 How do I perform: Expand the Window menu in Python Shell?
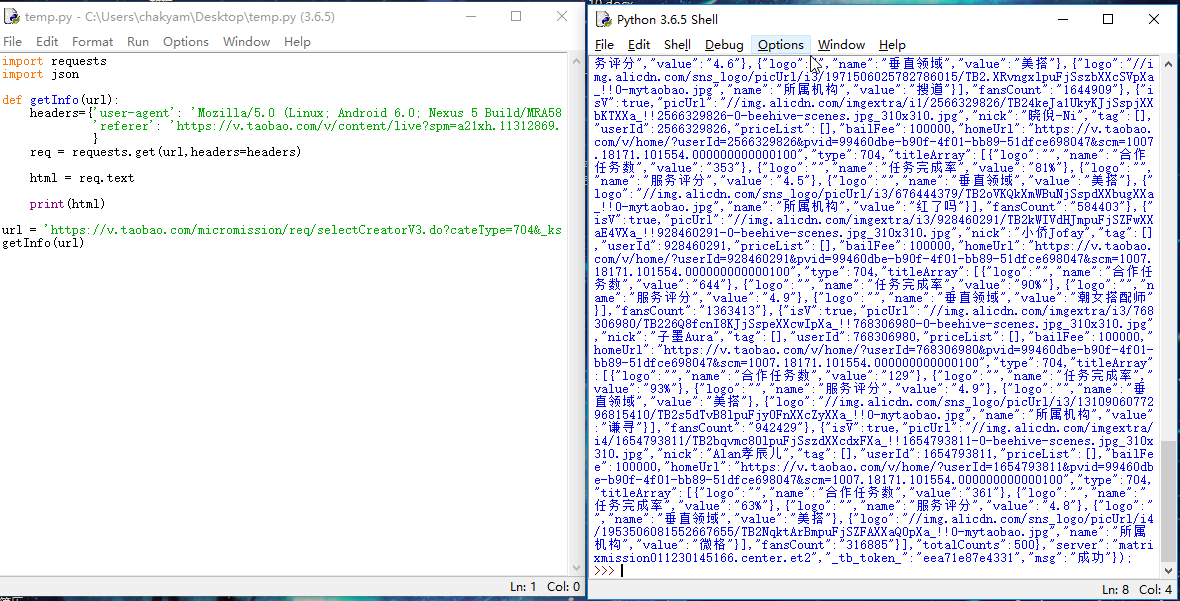841,45
